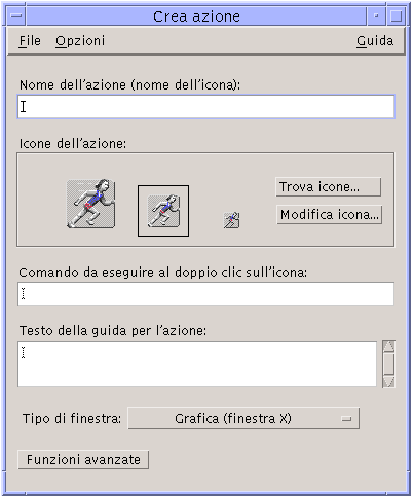Screen dimensions: 413x497
Task: Focus the Comando da eseguire field
Action: point(206,294)
